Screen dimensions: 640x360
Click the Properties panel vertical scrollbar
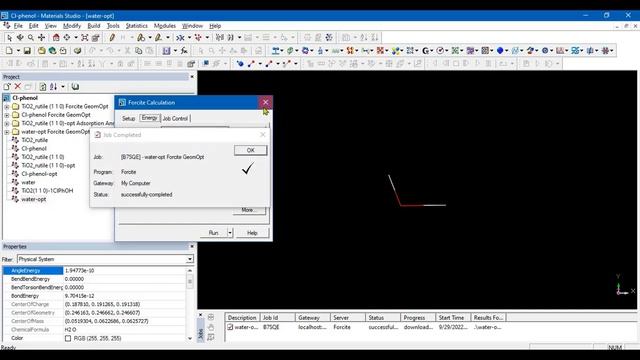click(190, 304)
